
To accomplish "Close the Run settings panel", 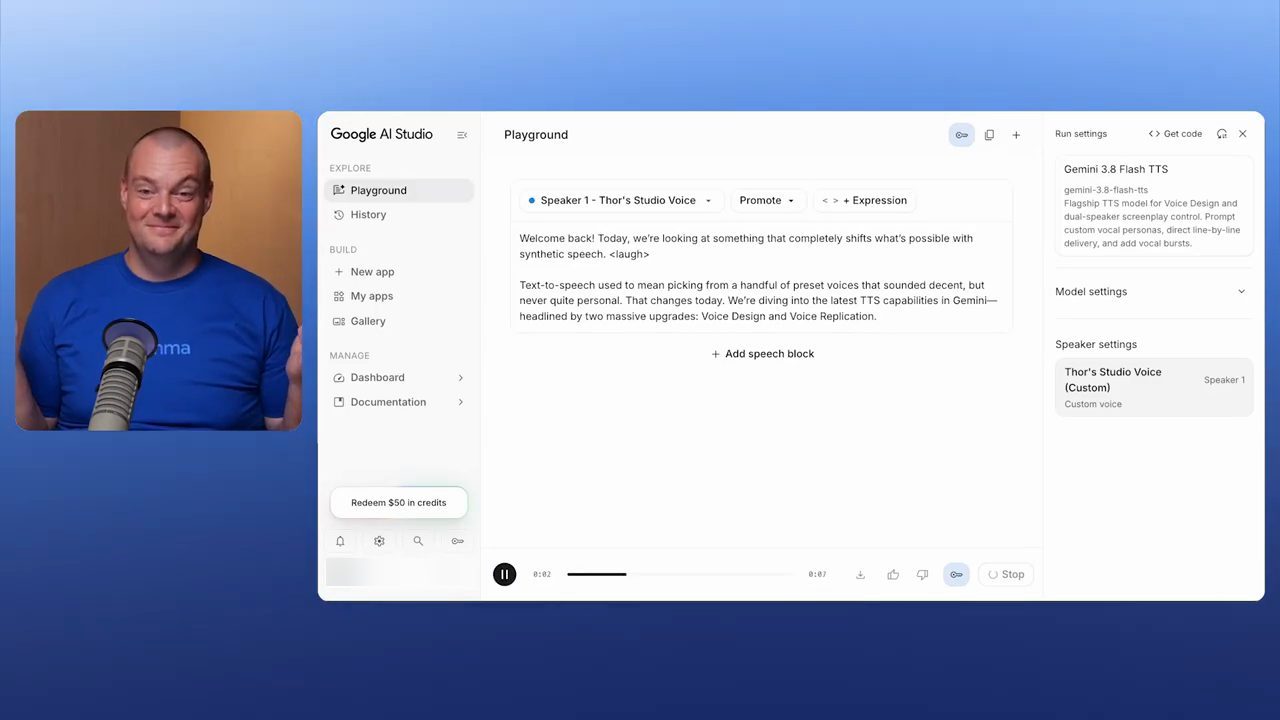I will pyautogui.click(x=1243, y=134).
